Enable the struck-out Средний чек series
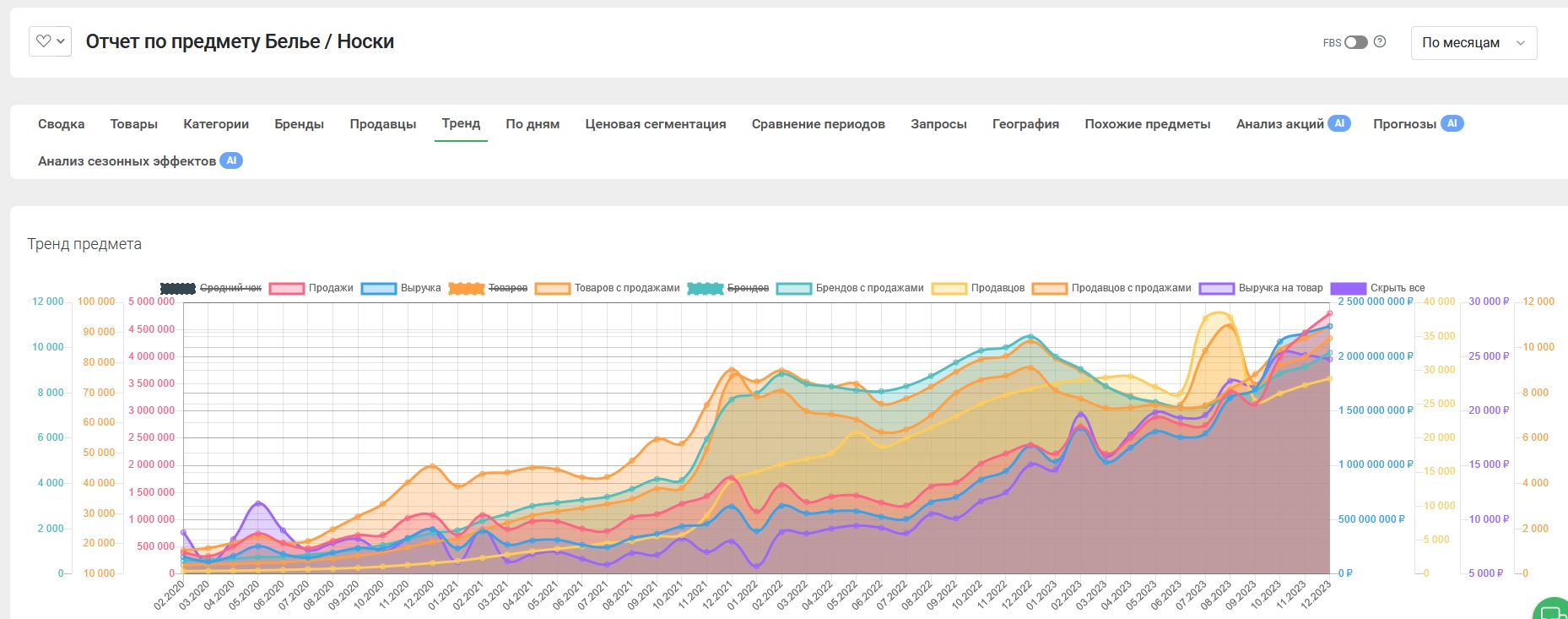This screenshot has height=619, width=1568. coord(211,288)
